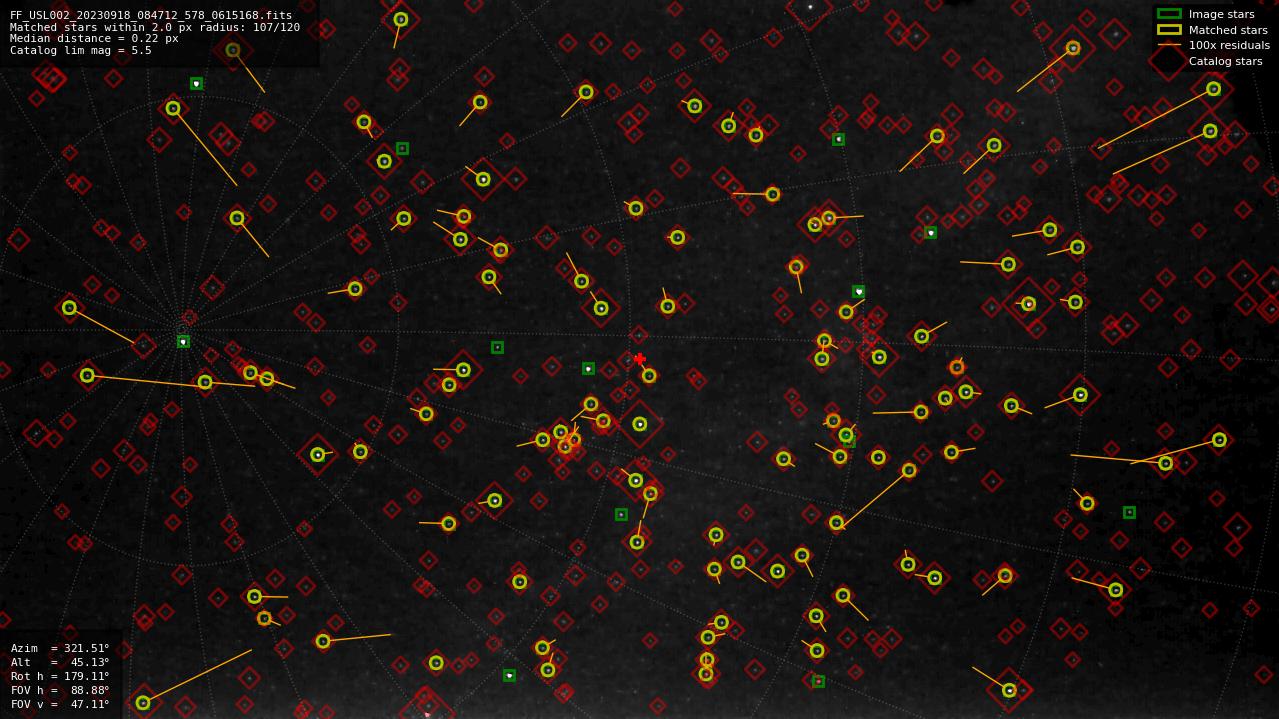Click the green Image stars legend square

pyautogui.click(x=1169, y=14)
